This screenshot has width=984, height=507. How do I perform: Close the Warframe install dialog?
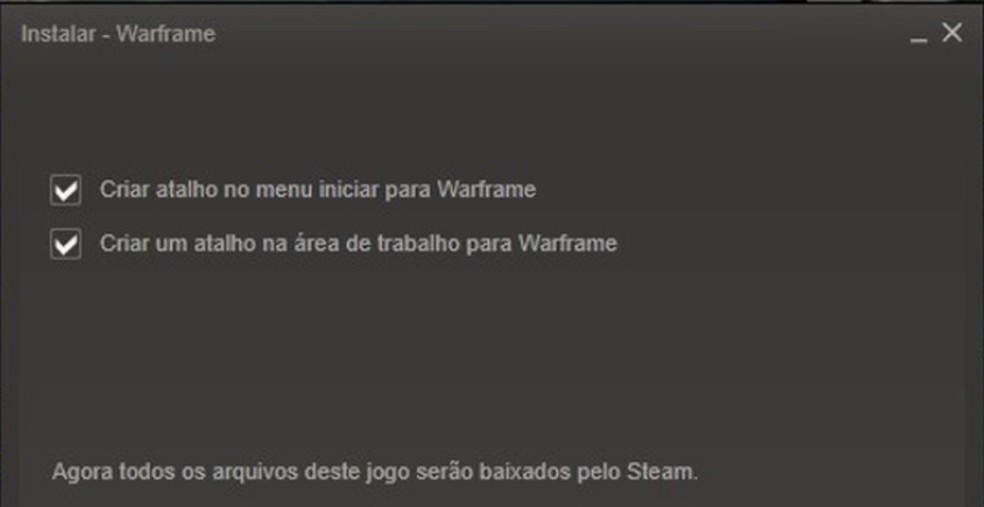952,33
